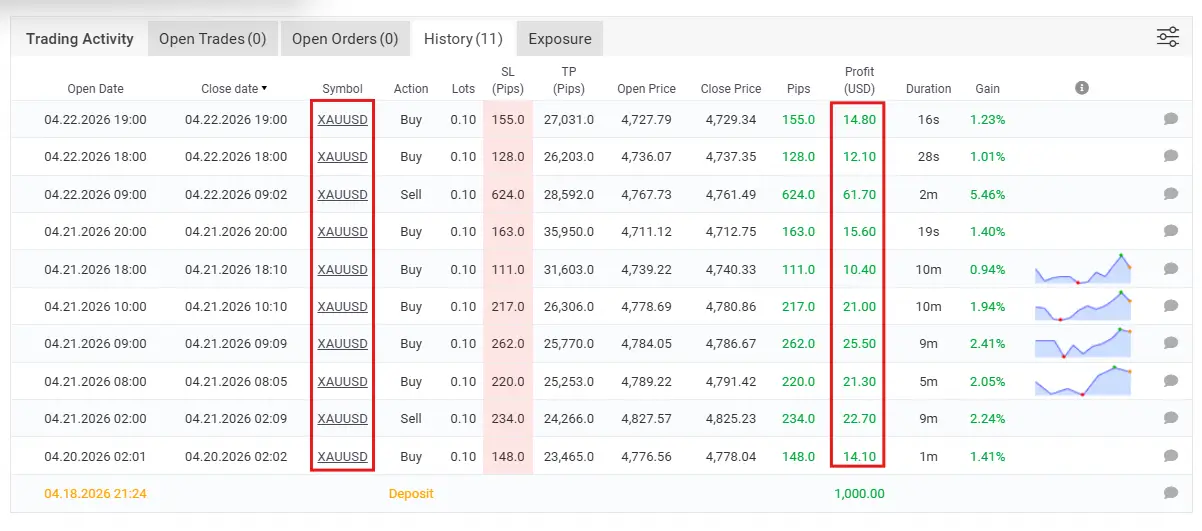
Task: Sort table by Gain column header
Action: pyautogui.click(x=987, y=88)
